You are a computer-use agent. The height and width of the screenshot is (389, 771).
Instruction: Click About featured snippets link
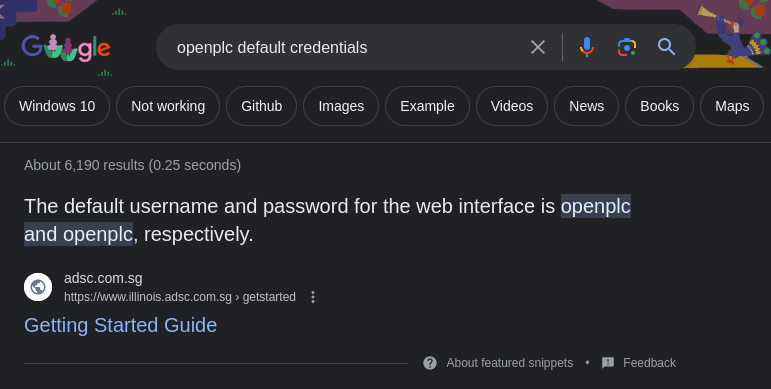pos(509,363)
